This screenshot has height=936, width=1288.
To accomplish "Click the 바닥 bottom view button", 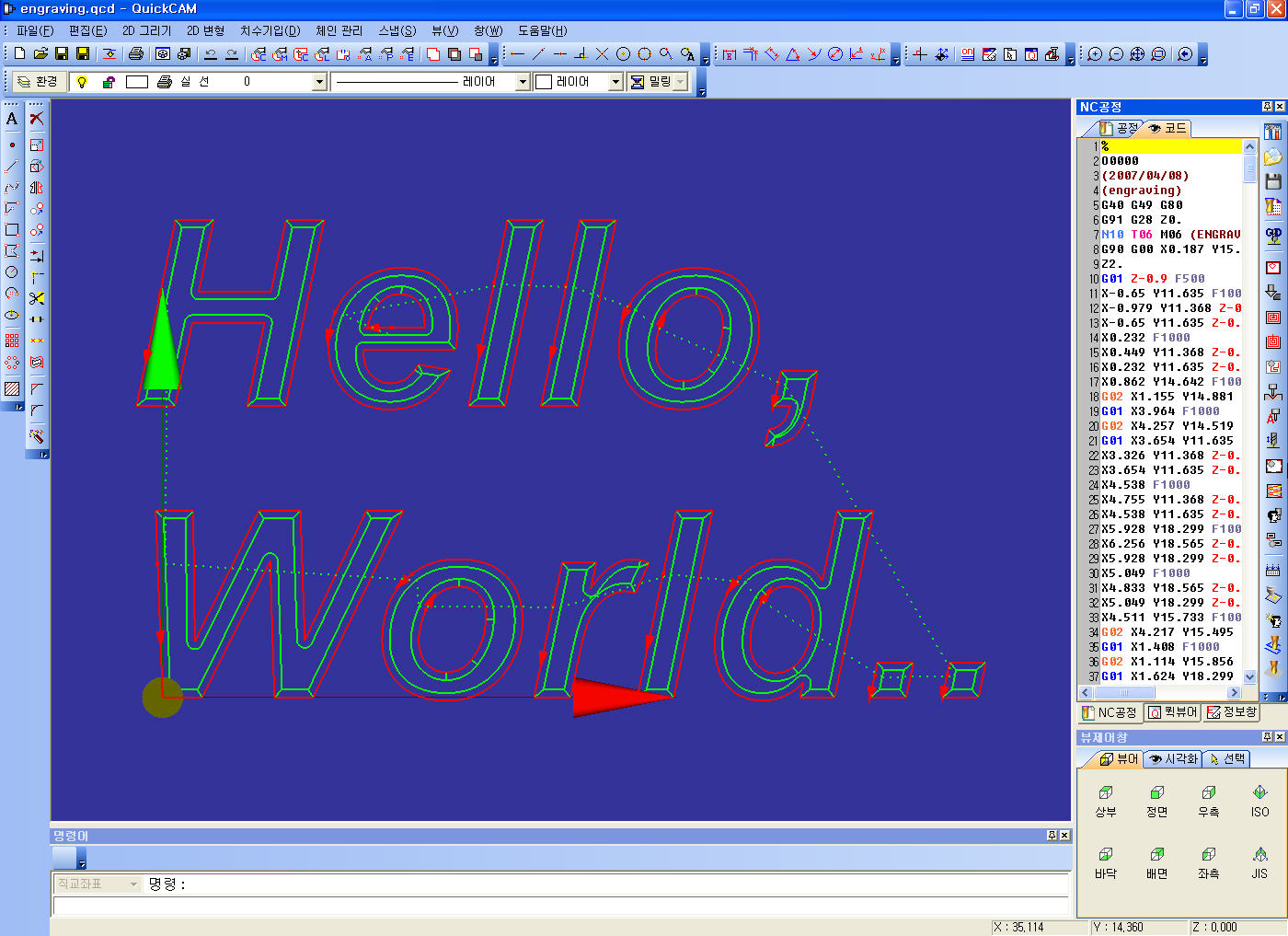I will click(1106, 862).
